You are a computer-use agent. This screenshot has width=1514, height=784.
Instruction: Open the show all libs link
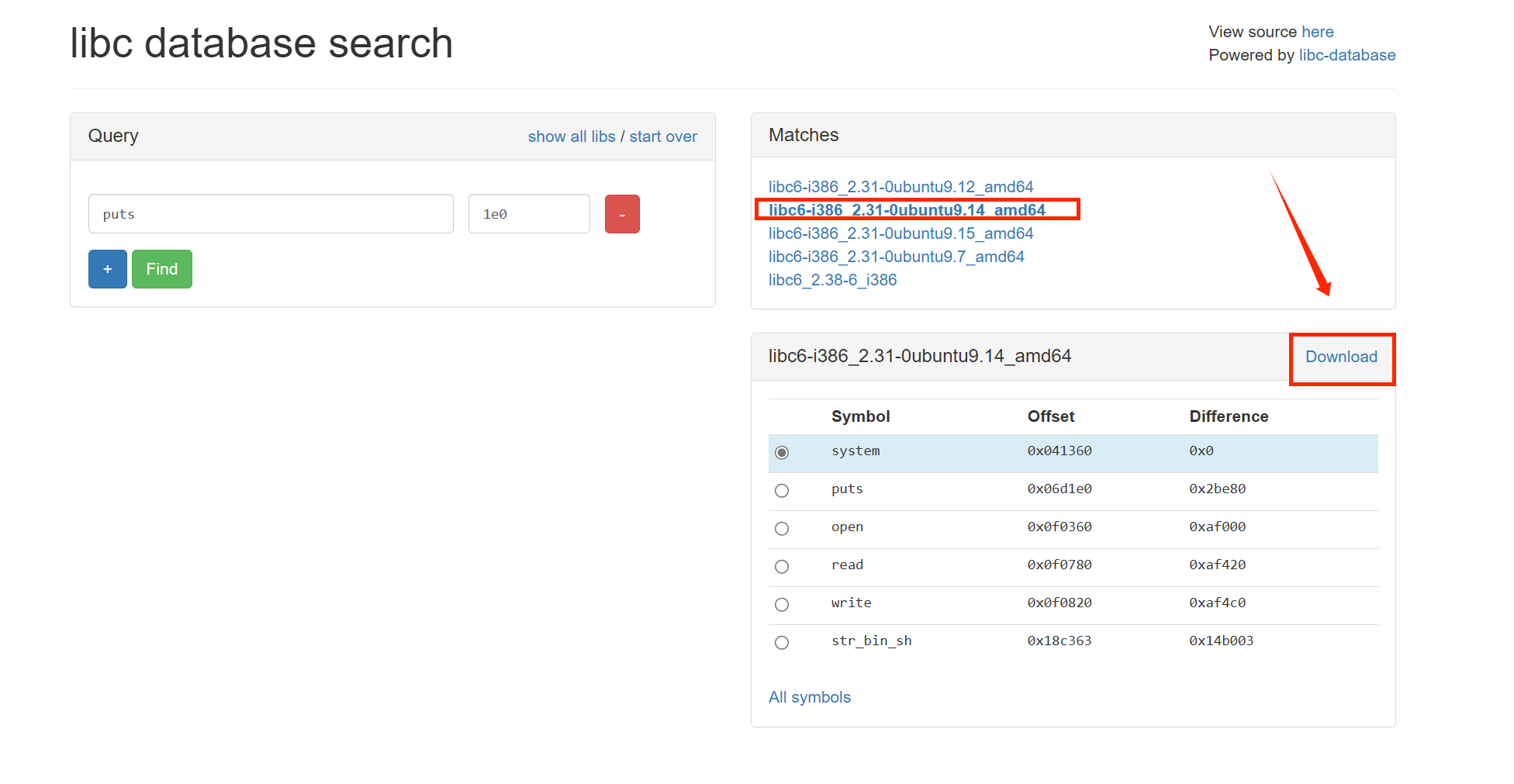[x=572, y=136]
